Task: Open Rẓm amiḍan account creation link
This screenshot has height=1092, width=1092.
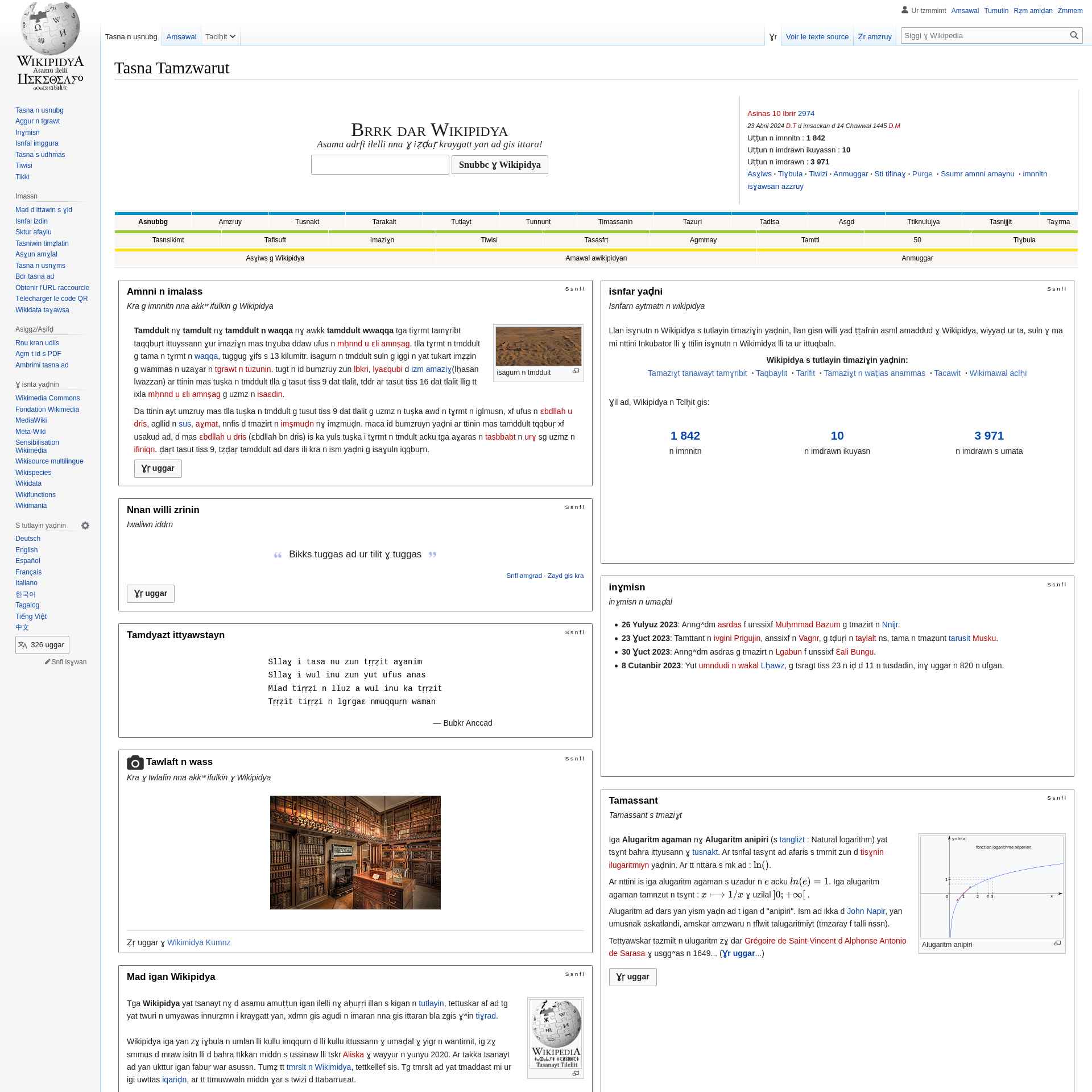Action: click(x=1033, y=11)
